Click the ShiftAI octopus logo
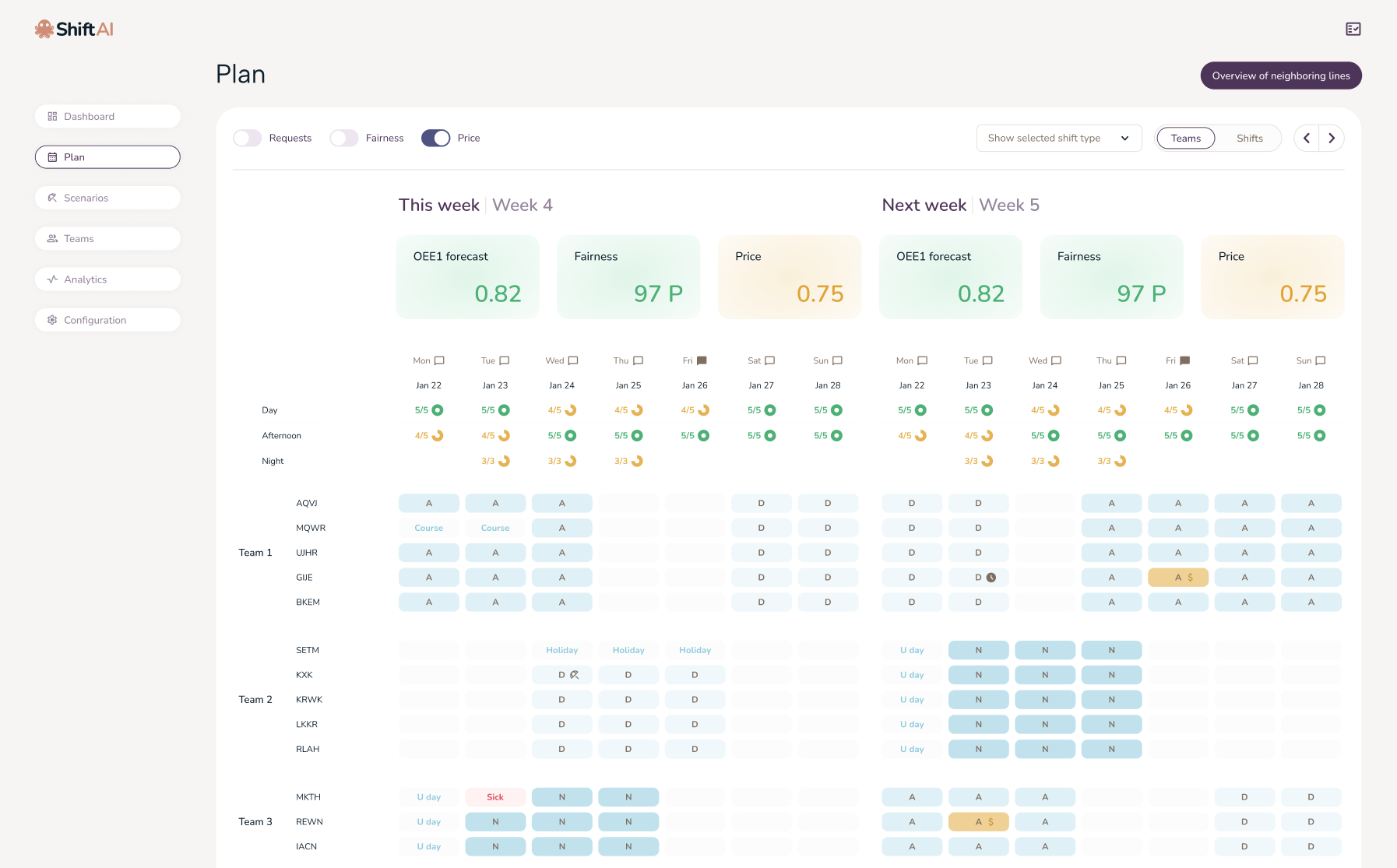Image resolution: width=1397 pixels, height=868 pixels. (x=44, y=29)
